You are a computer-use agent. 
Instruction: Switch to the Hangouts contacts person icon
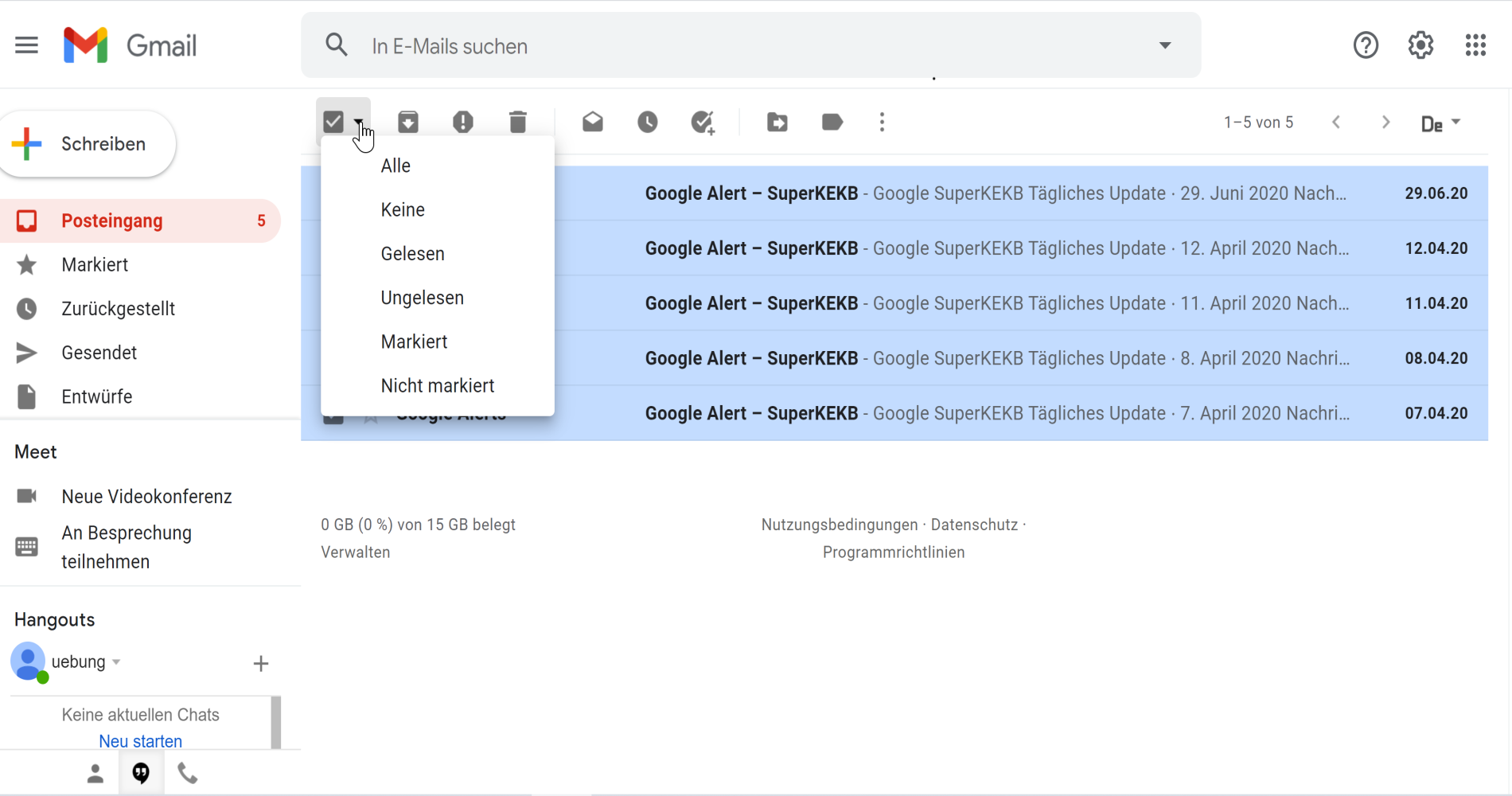[x=95, y=774]
